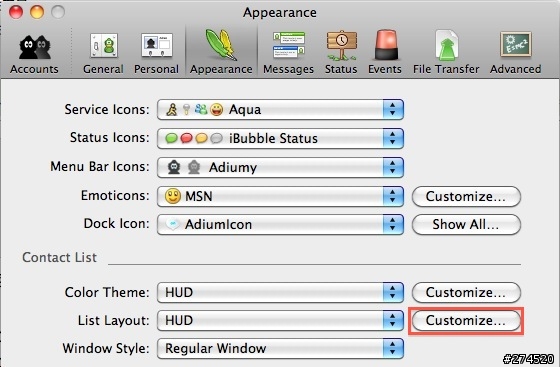The height and width of the screenshot is (367, 560).
Task: Open the Status Icons dropdown showing iBubble Status
Action: coord(280,139)
